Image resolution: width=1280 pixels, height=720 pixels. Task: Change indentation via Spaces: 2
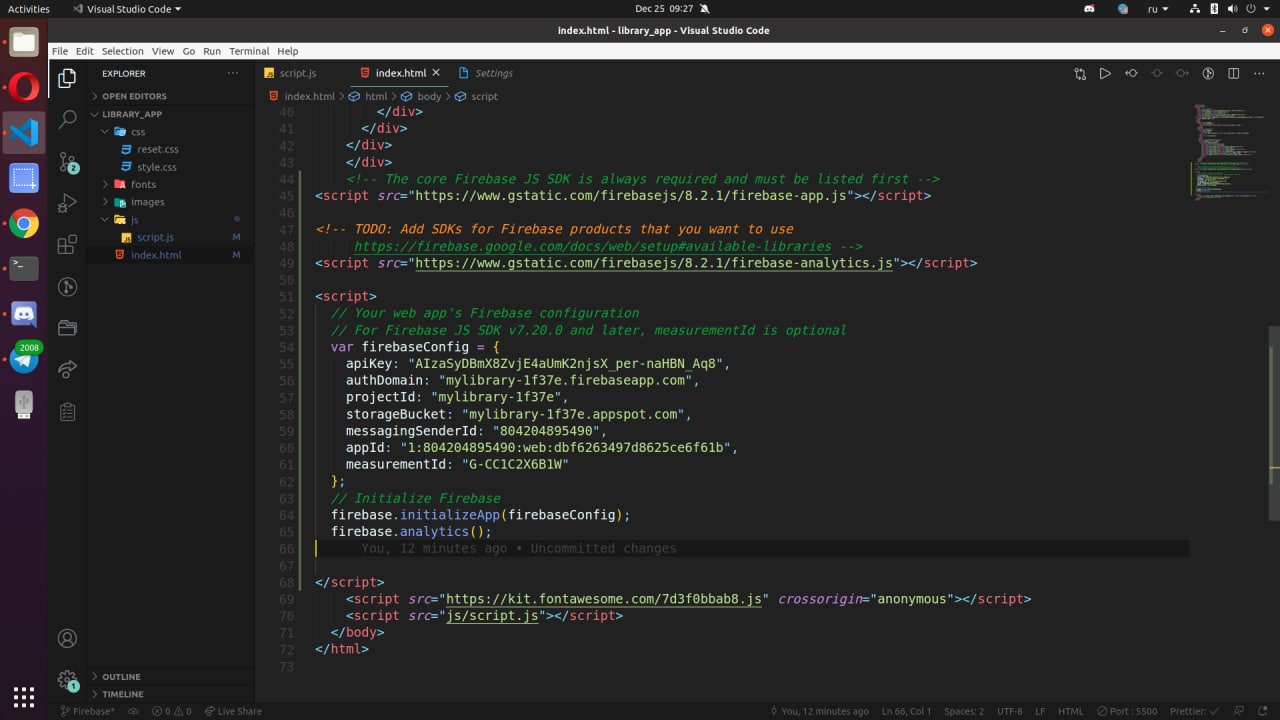coord(964,711)
